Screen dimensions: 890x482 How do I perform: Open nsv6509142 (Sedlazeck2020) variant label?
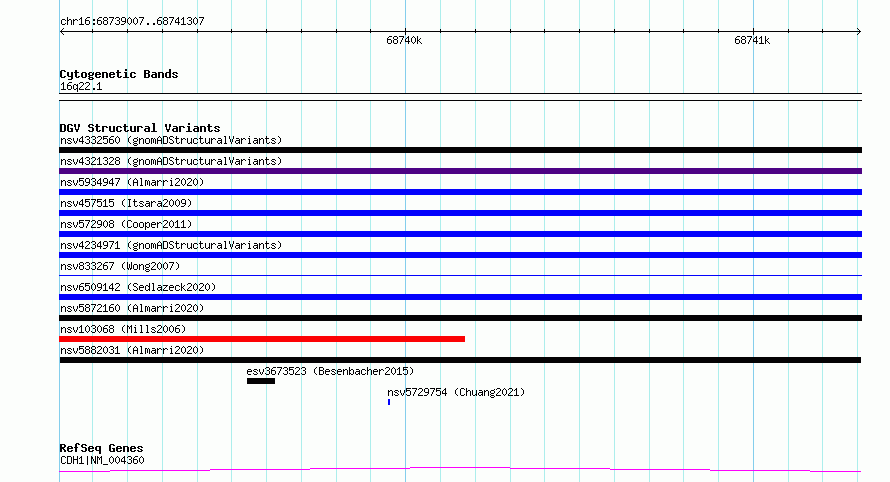click(138, 287)
